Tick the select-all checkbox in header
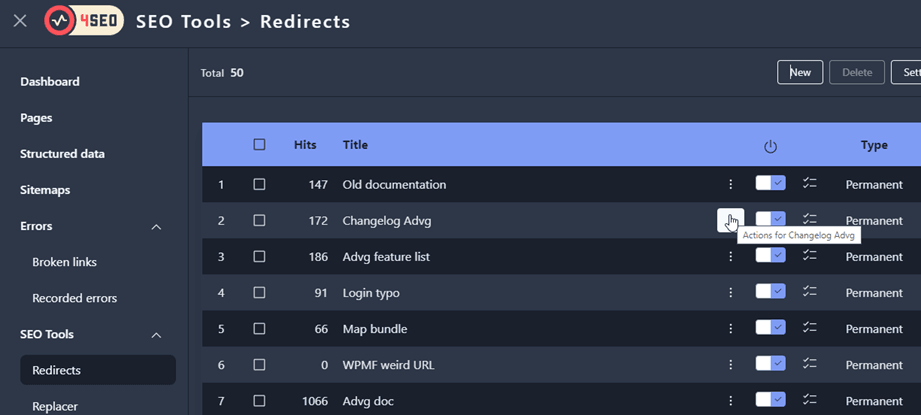921x415 pixels. 259,145
